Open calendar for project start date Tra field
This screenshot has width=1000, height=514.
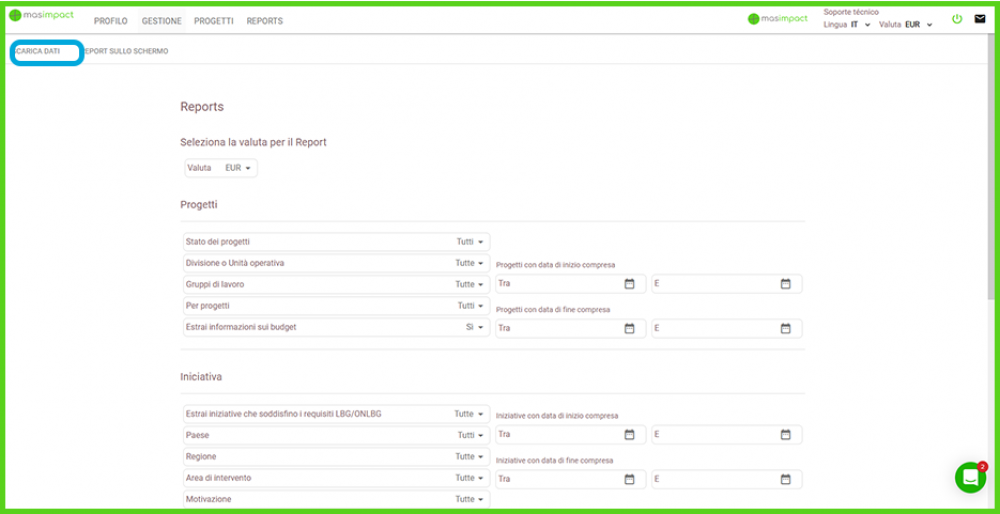[x=629, y=284]
